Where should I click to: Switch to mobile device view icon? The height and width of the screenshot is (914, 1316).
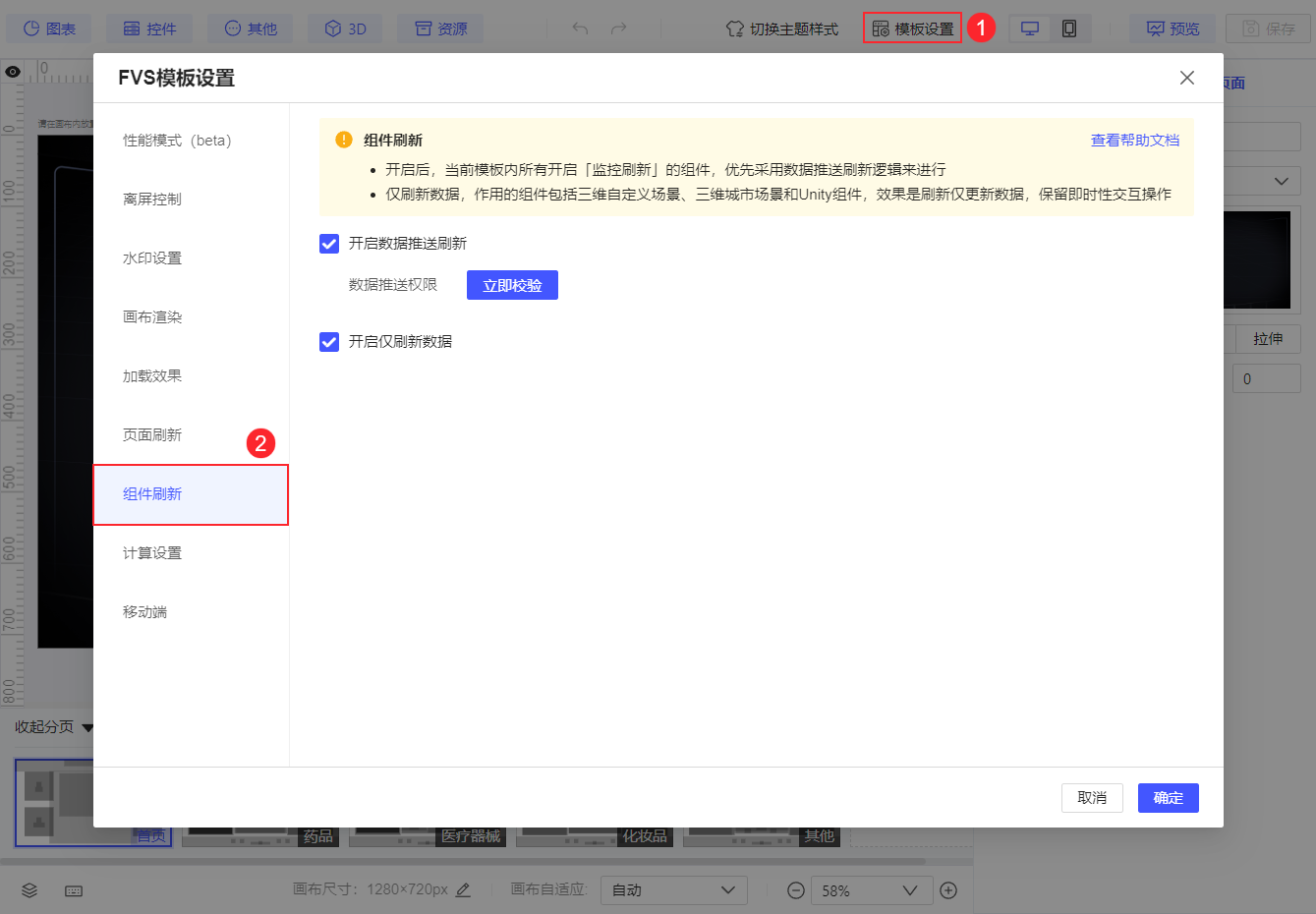click(x=1069, y=29)
